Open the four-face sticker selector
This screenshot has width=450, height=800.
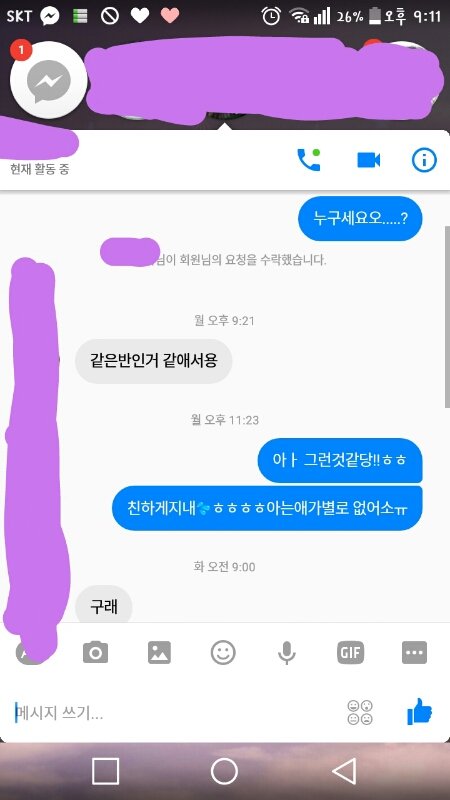click(x=360, y=712)
